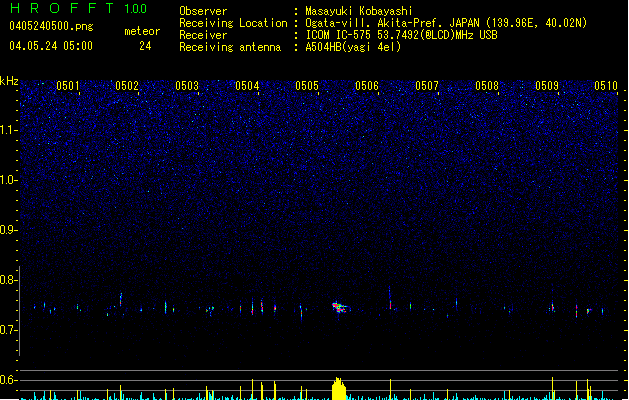Click the meteor count value 24

click(x=145, y=46)
